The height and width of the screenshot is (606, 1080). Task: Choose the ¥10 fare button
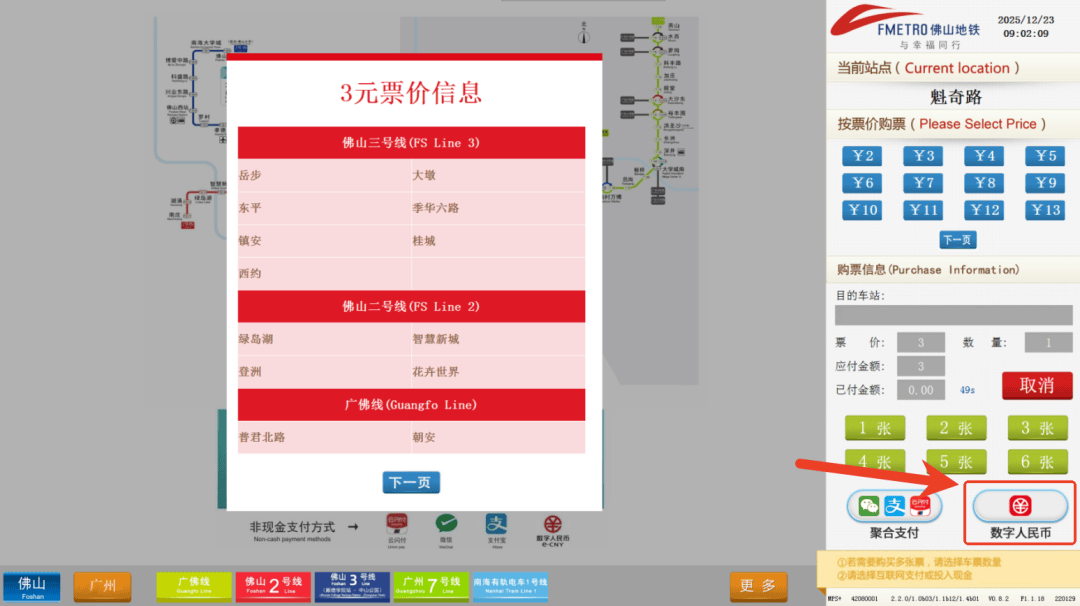click(x=862, y=210)
